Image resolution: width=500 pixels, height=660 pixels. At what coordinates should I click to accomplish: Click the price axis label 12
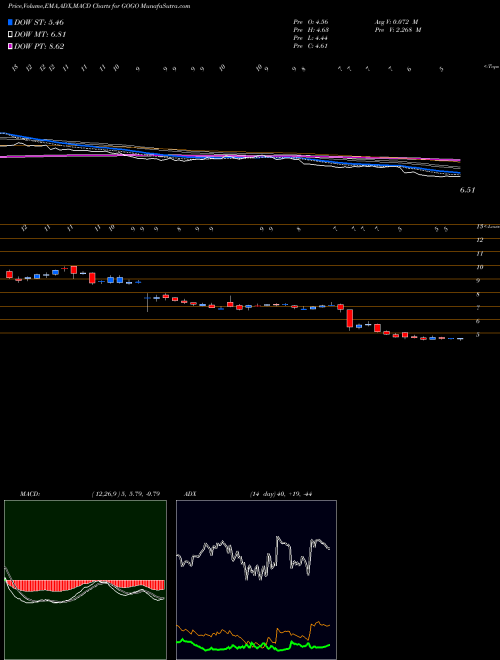(x=479, y=240)
